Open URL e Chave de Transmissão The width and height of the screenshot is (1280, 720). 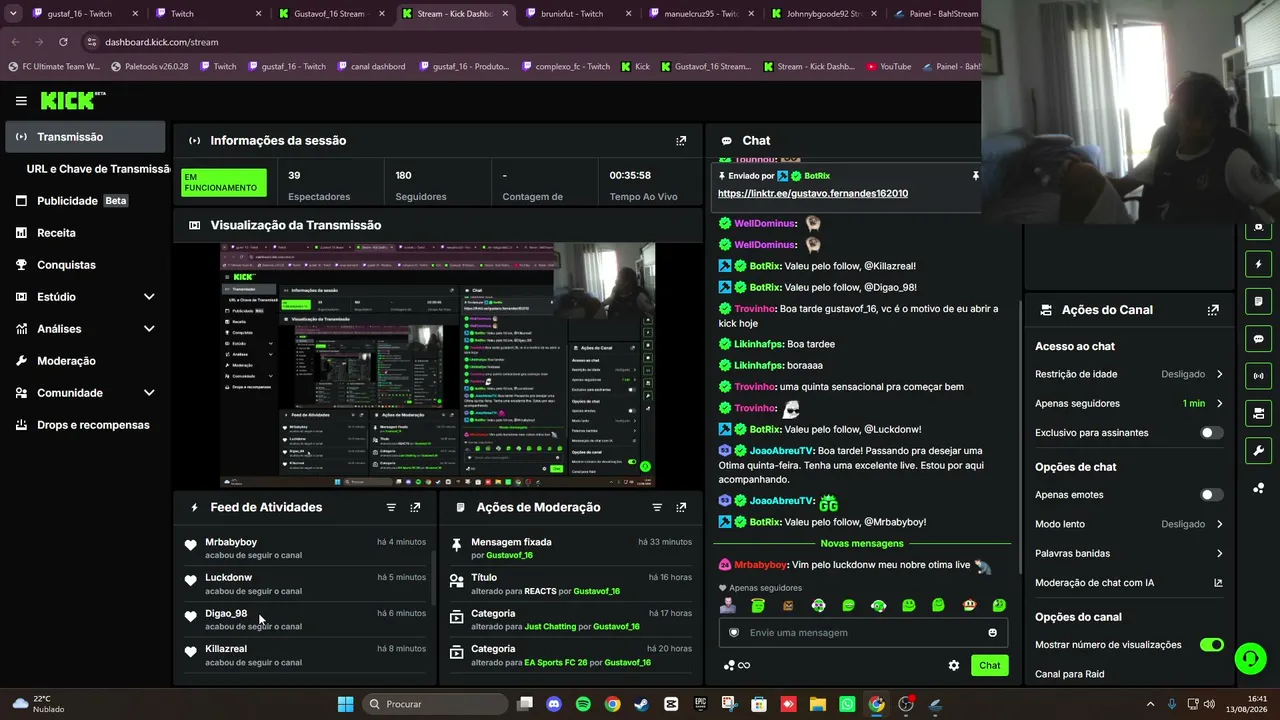98,169
